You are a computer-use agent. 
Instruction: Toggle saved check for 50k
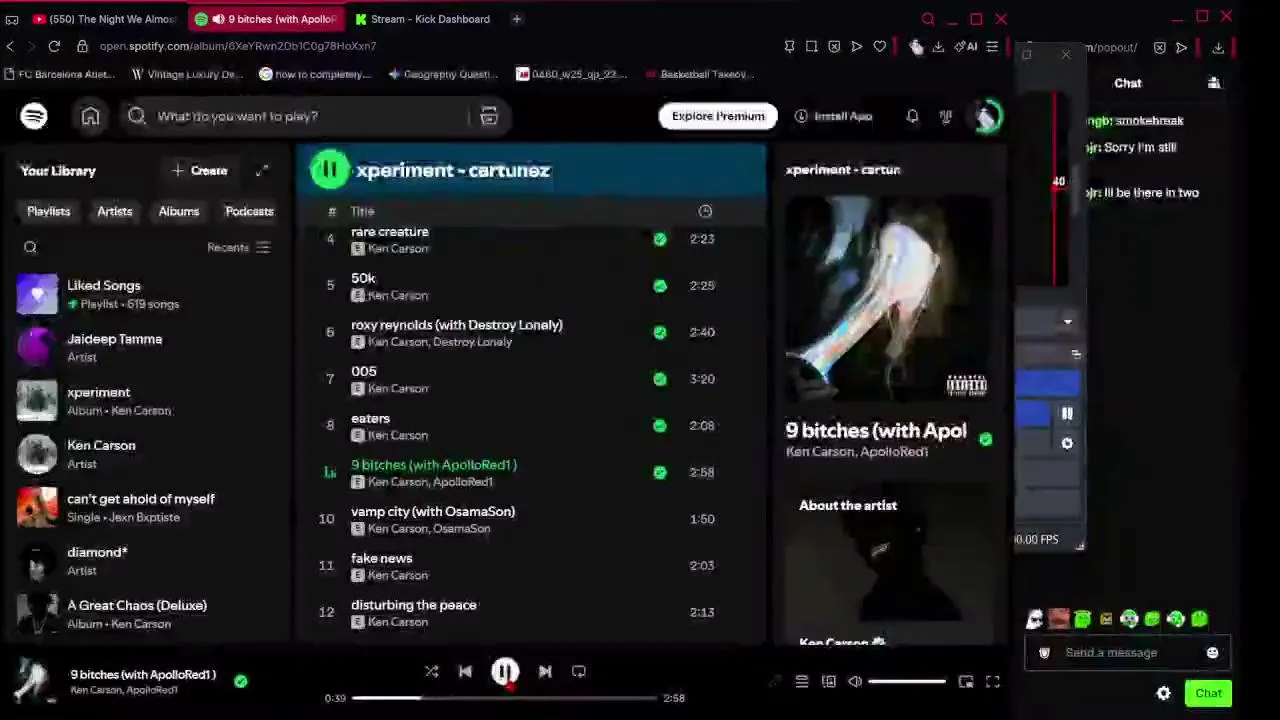[660, 286]
